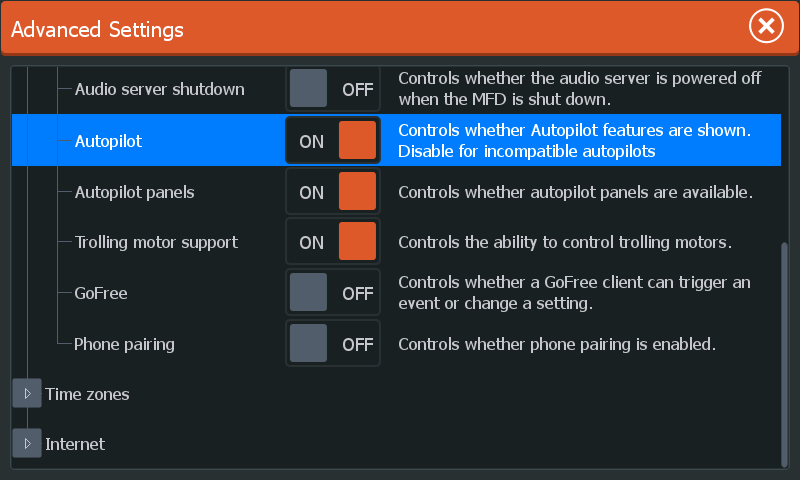Click the Time zones label
The image size is (800, 480).
click(87, 394)
